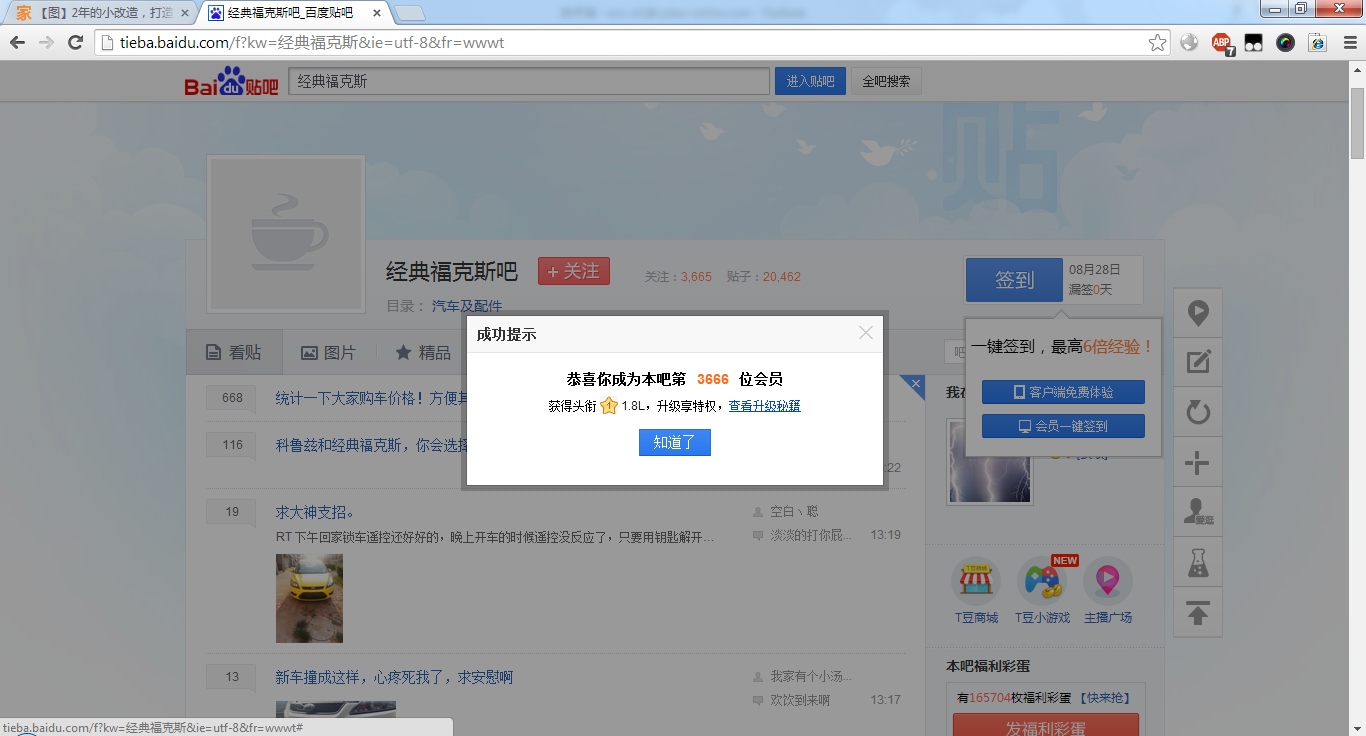The width and height of the screenshot is (1366, 736).
Task: Click the sidebar location-play pin icon
Action: pyautogui.click(x=1198, y=313)
